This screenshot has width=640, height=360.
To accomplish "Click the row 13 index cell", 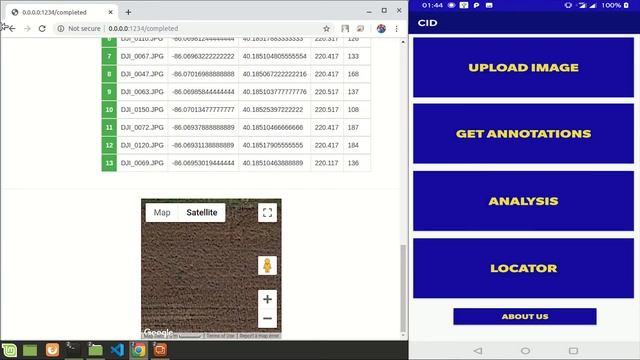I will [x=109, y=163].
